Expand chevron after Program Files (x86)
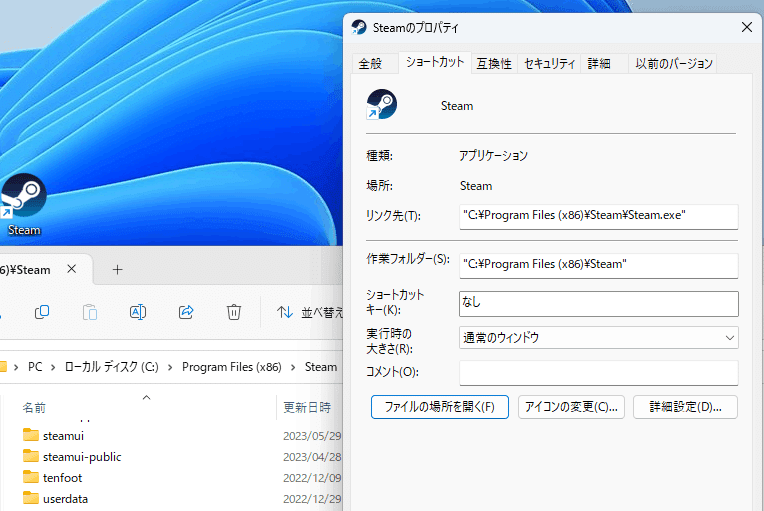This screenshot has height=511, width=764. click(293, 367)
